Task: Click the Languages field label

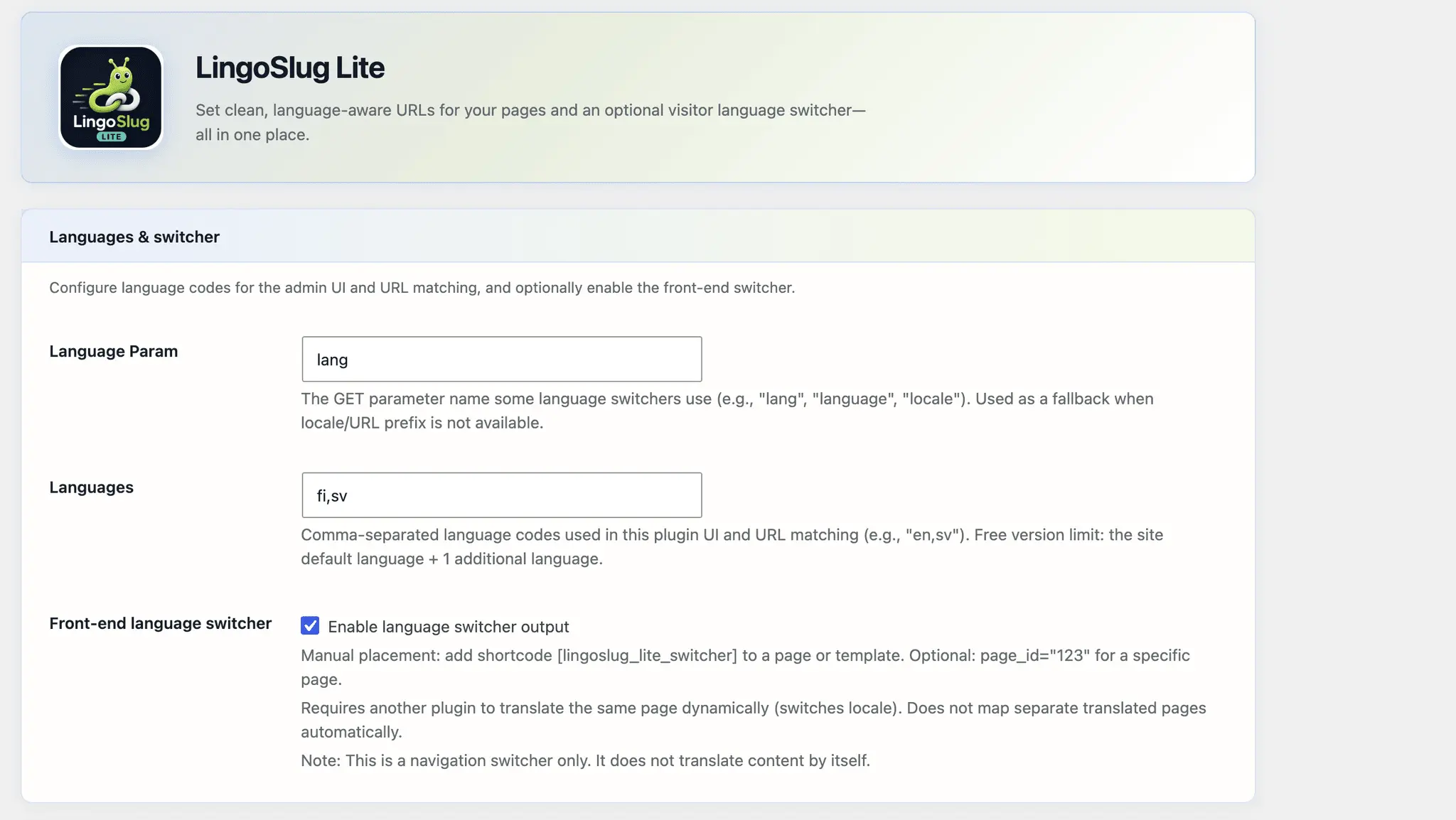Action: click(92, 487)
